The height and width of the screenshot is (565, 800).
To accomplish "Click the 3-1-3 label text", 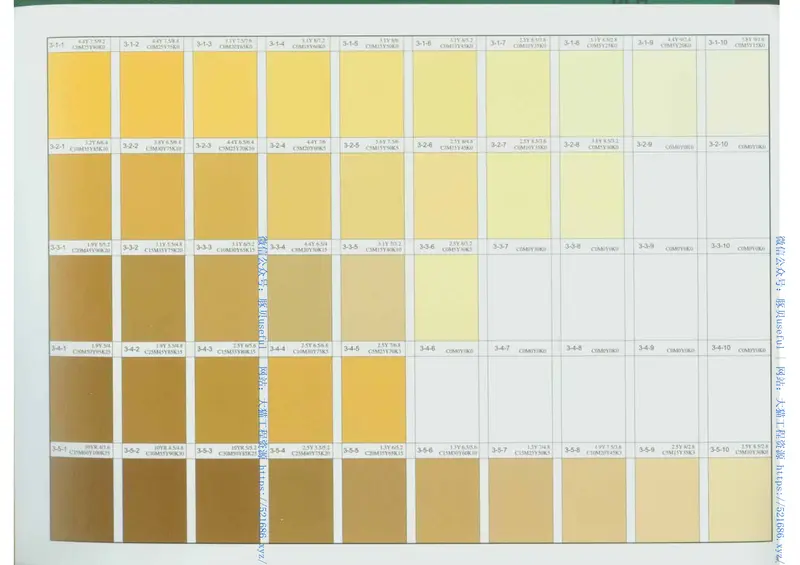I will click(203, 44).
